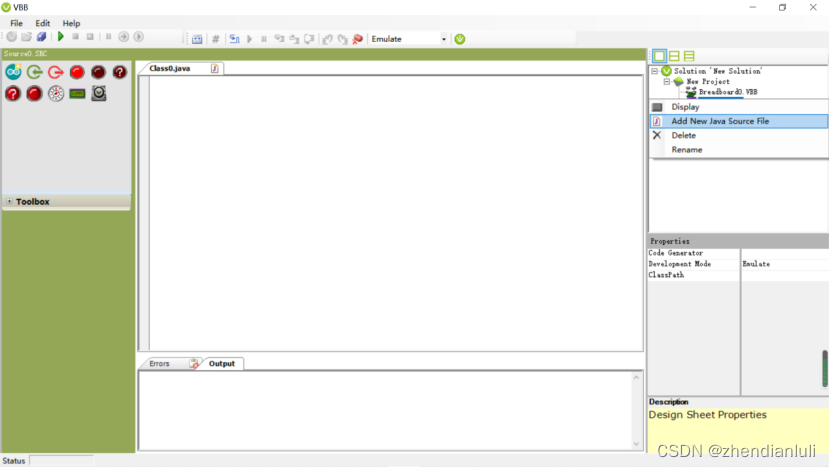
Task: Collapse the Solution 'New Solution' node
Action: (x=655, y=71)
